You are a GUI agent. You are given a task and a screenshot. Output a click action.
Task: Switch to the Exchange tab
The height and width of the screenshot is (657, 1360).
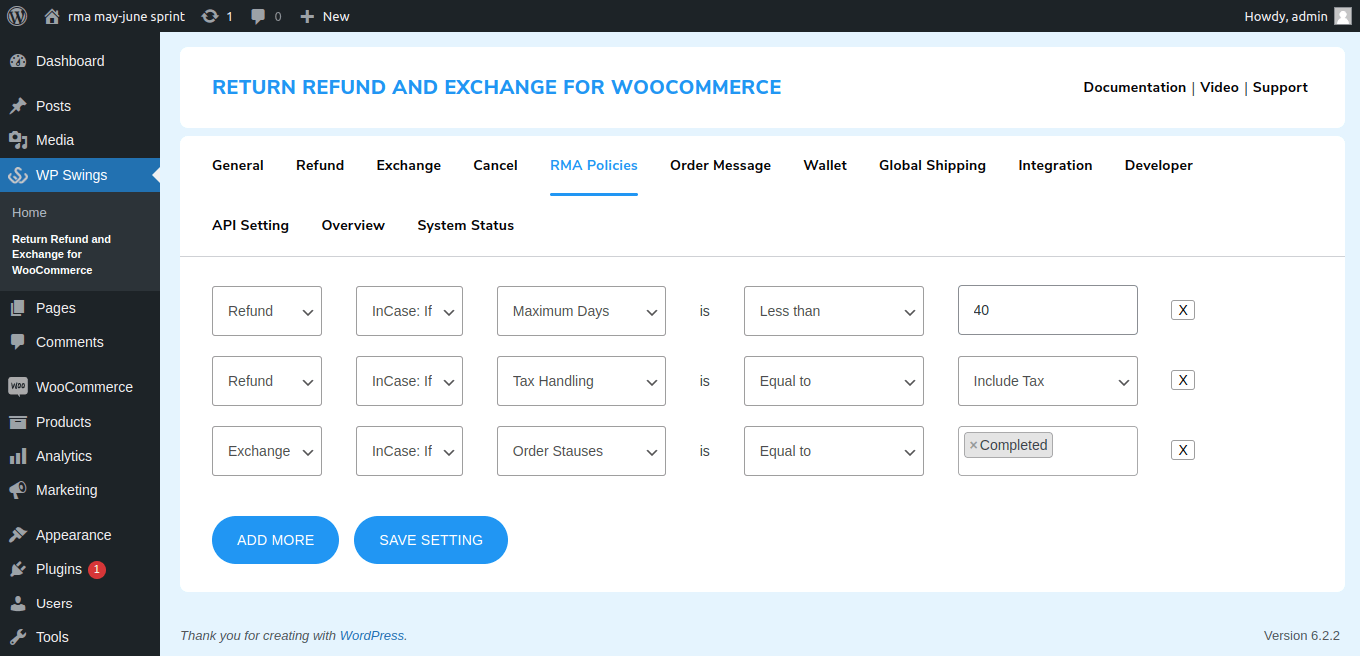click(x=409, y=166)
